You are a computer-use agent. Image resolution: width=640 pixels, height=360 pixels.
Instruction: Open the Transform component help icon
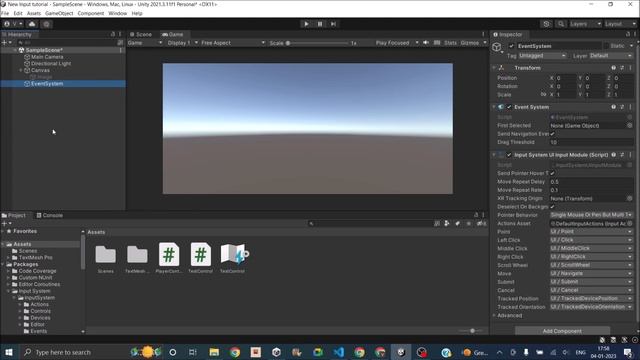click(613, 68)
